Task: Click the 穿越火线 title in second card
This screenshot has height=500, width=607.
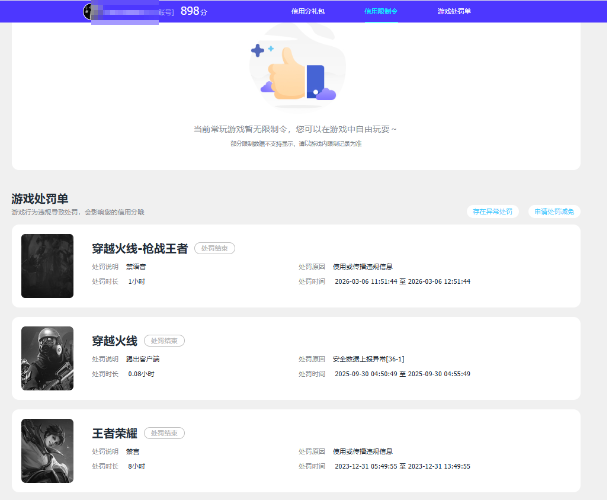Action: coord(115,341)
